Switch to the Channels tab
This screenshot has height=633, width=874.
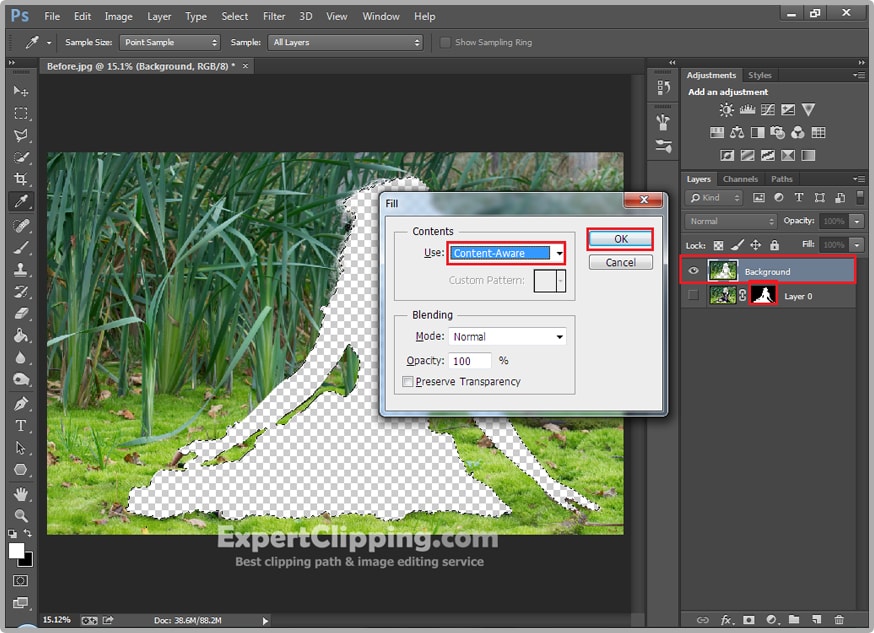tap(740, 179)
